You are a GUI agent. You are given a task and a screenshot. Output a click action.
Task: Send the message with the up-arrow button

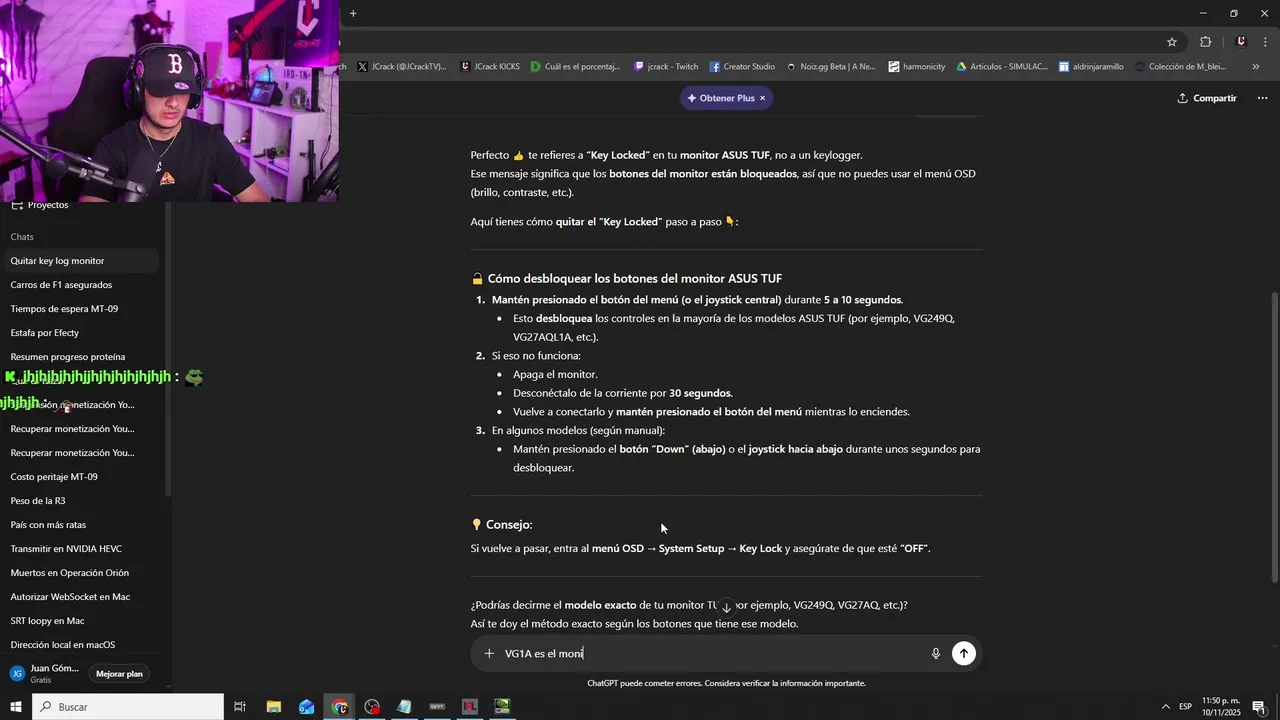tap(964, 654)
